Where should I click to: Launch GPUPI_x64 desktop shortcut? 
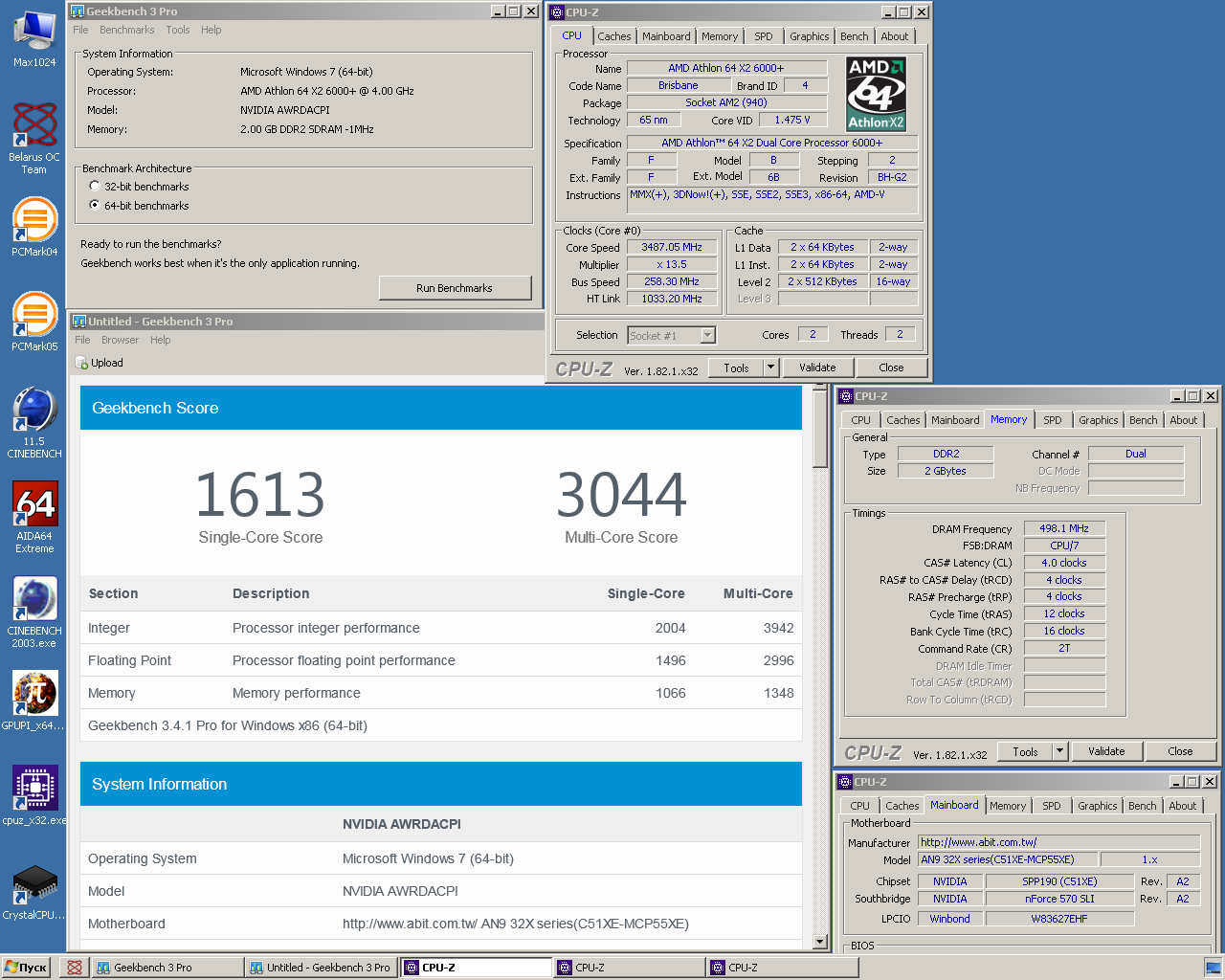[34, 701]
